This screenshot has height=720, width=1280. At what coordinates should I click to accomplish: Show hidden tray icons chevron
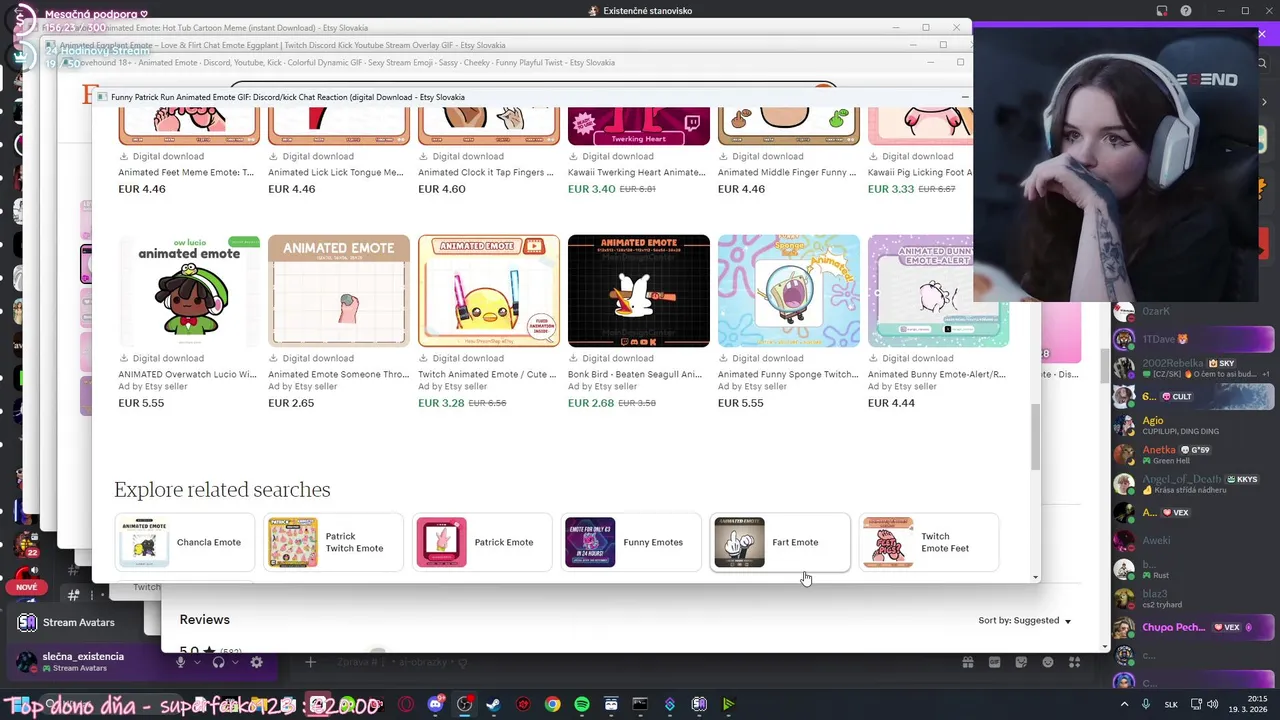(x=1123, y=704)
